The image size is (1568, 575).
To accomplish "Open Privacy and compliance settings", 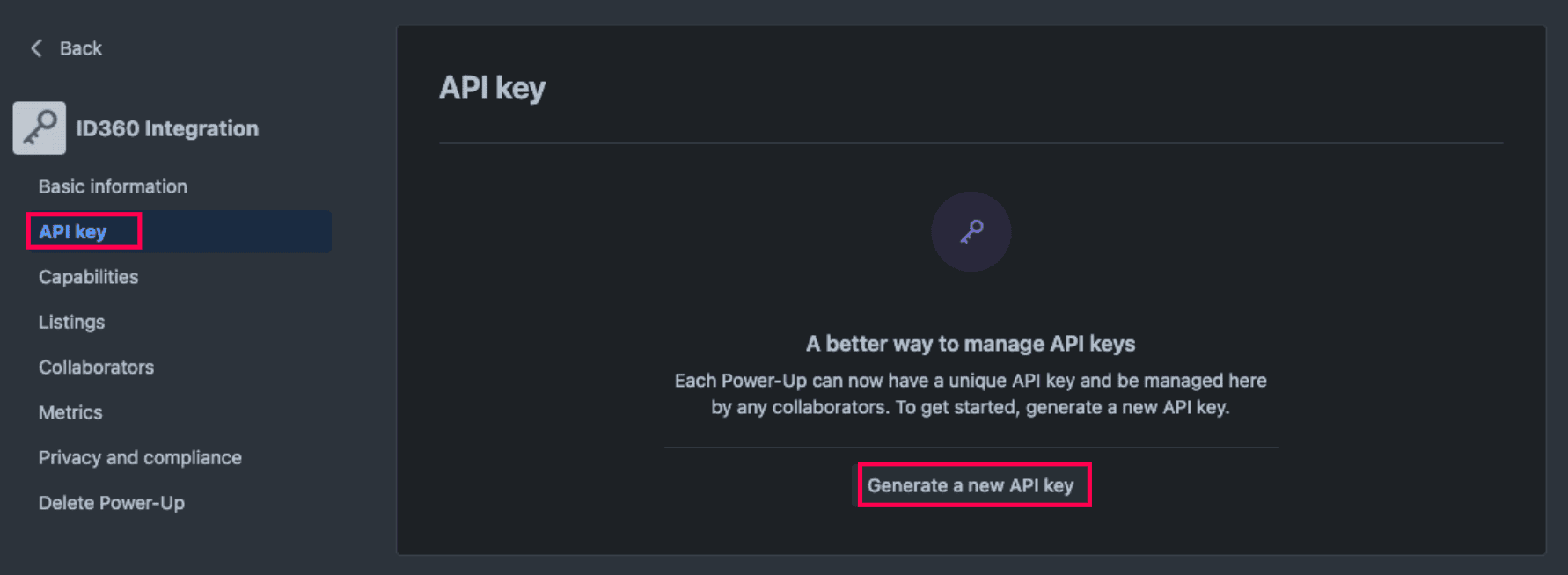I will pos(140,457).
